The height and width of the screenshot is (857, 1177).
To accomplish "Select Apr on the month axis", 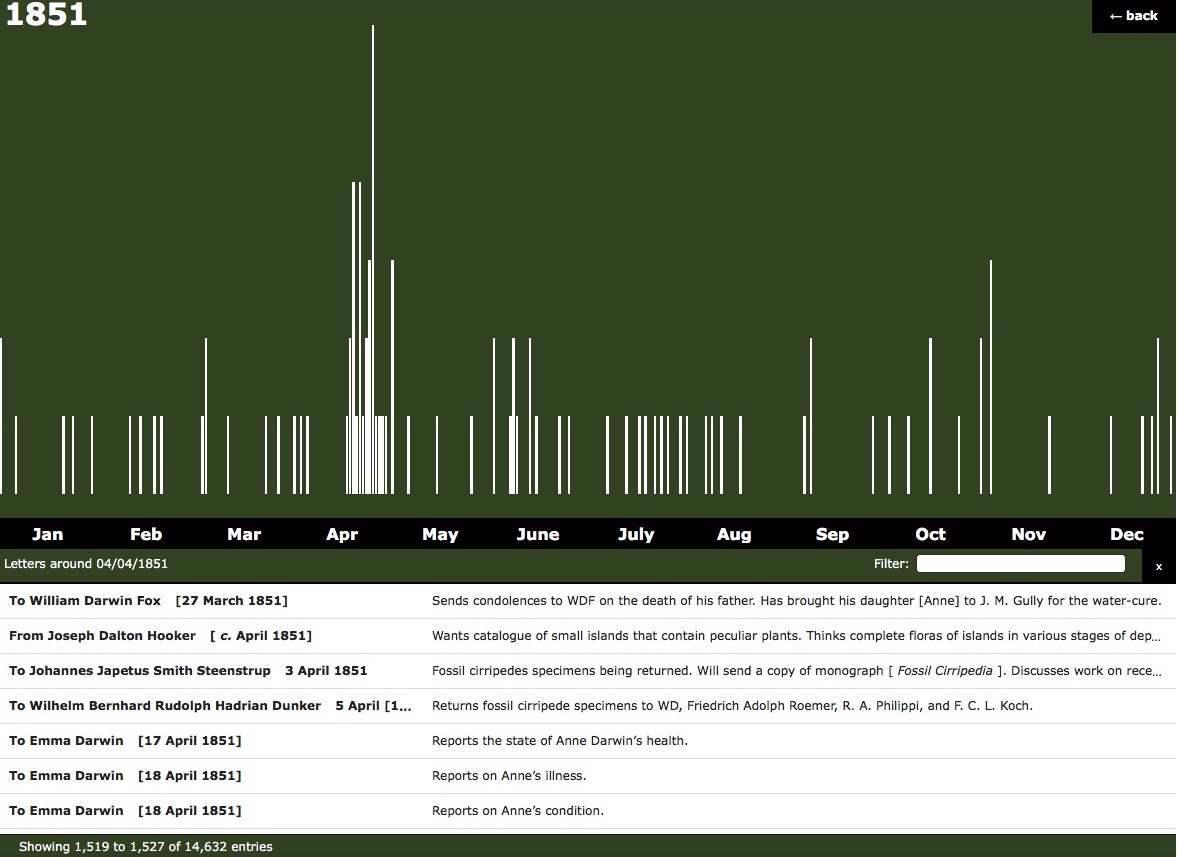I will [342, 534].
